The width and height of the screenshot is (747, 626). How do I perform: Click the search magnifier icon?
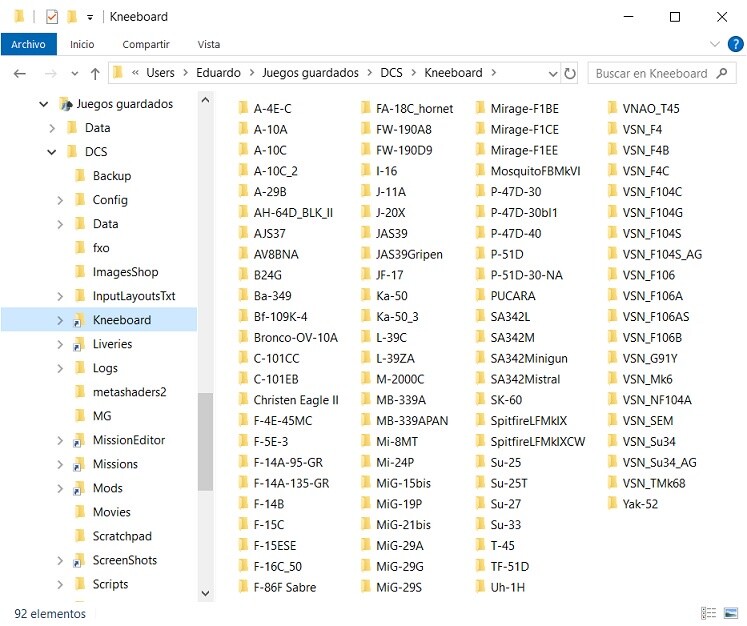pyautogui.click(x=722, y=73)
